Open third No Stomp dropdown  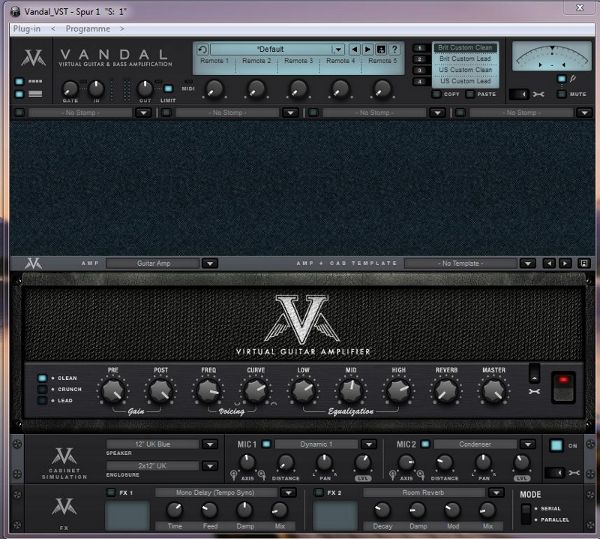click(x=437, y=113)
